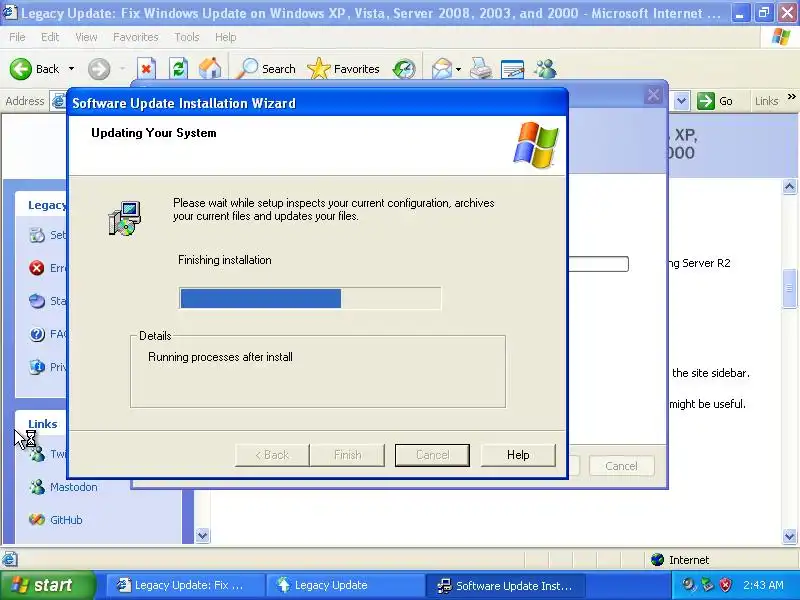Expand the address bar dropdown

[682, 101]
